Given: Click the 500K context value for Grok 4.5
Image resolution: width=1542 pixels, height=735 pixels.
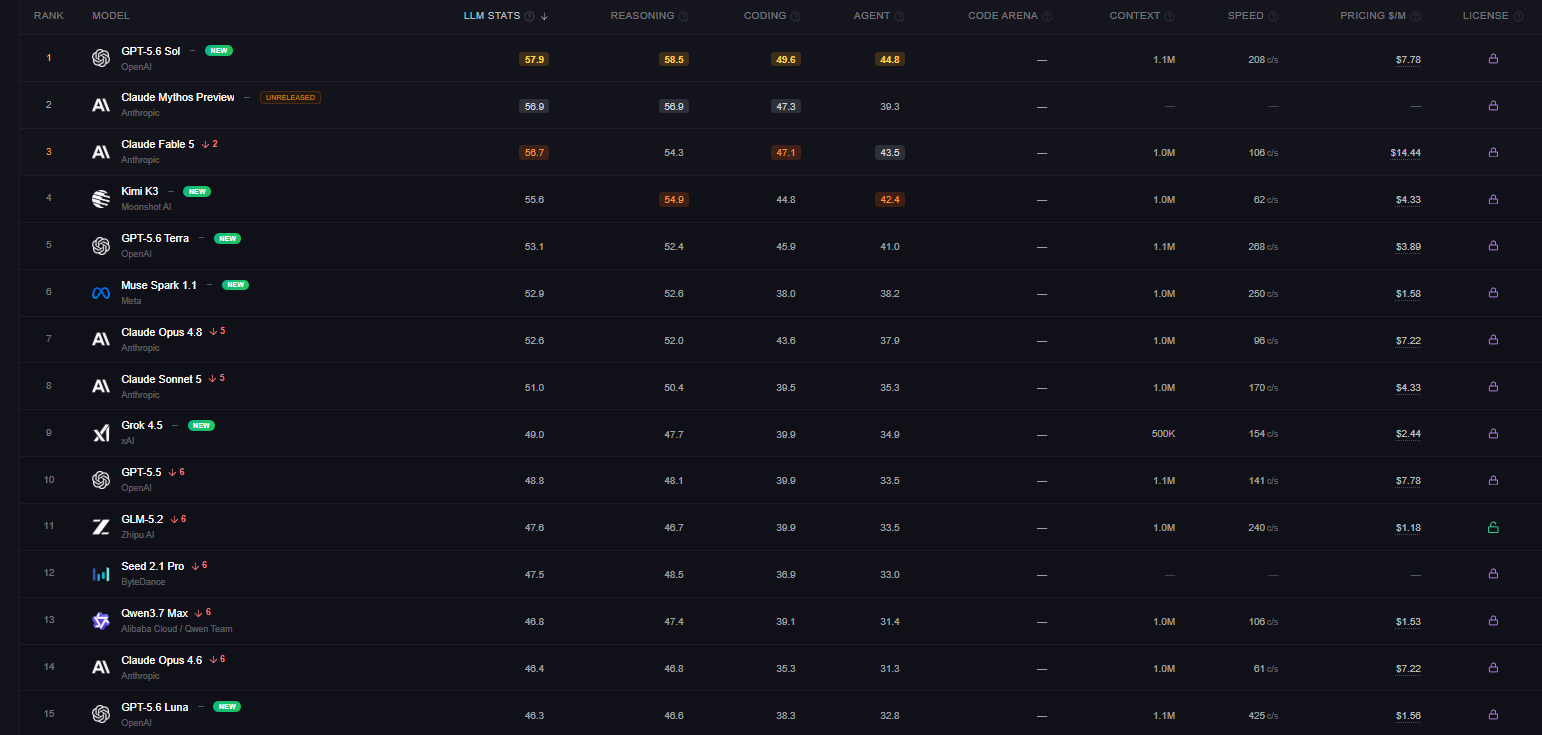Looking at the screenshot, I should [1163, 434].
